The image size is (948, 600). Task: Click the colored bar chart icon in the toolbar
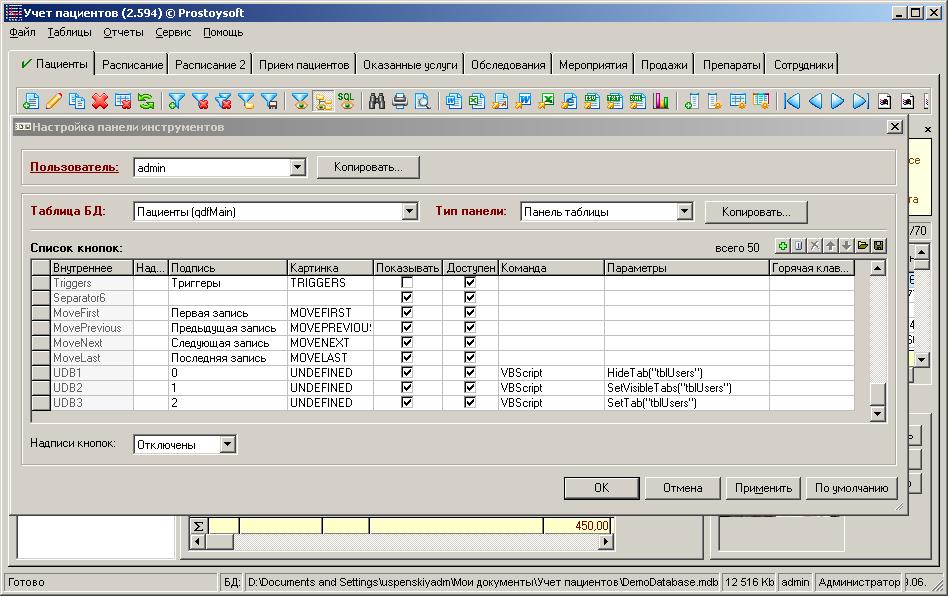[x=661, y=101]
